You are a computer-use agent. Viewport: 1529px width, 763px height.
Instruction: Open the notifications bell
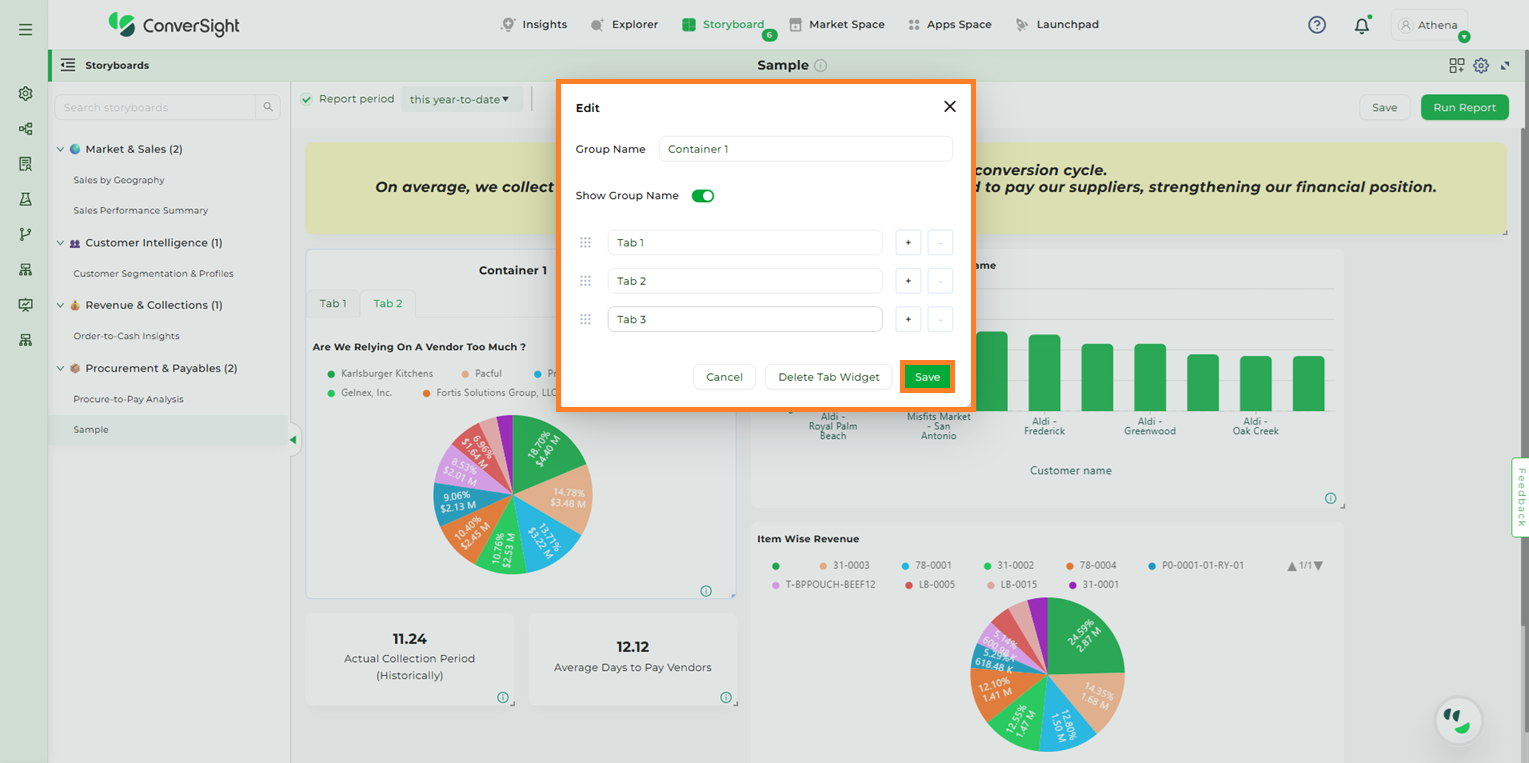tap(1361, 26)
